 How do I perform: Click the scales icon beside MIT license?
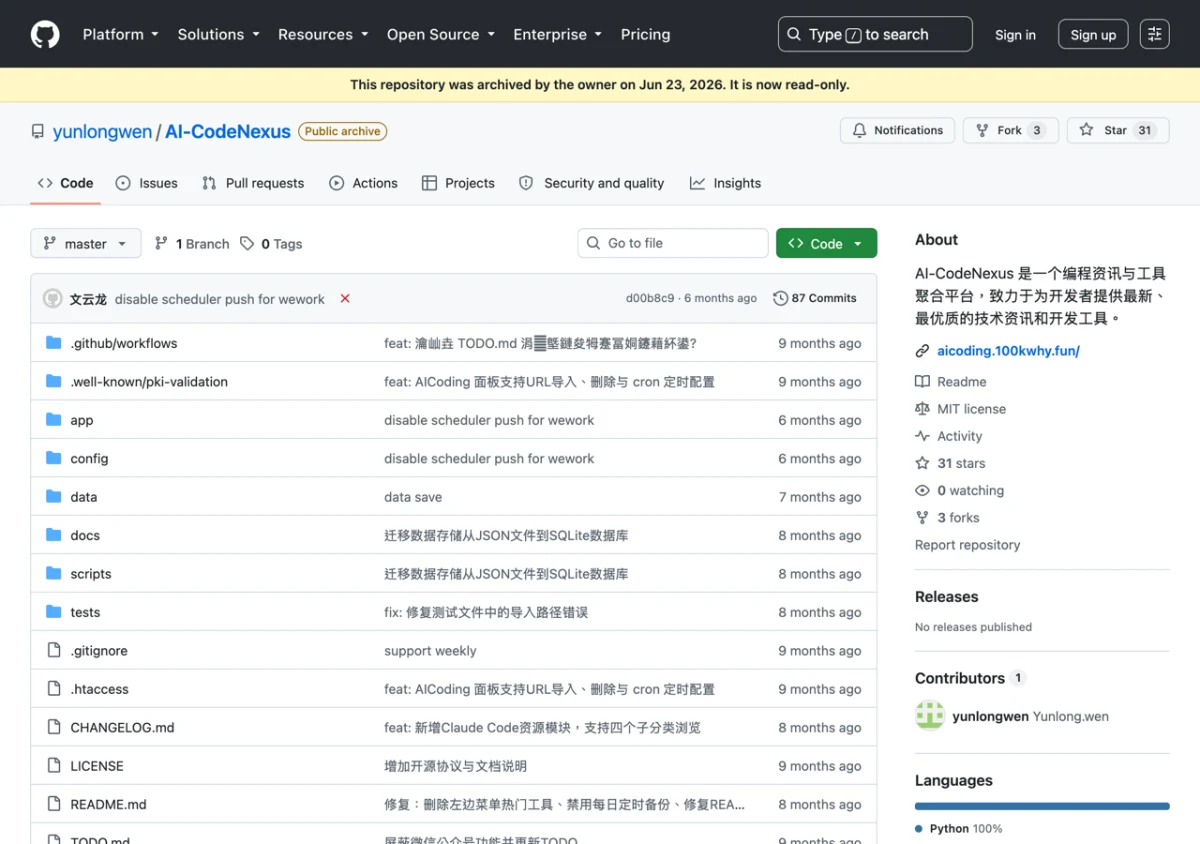click(922, 409)
